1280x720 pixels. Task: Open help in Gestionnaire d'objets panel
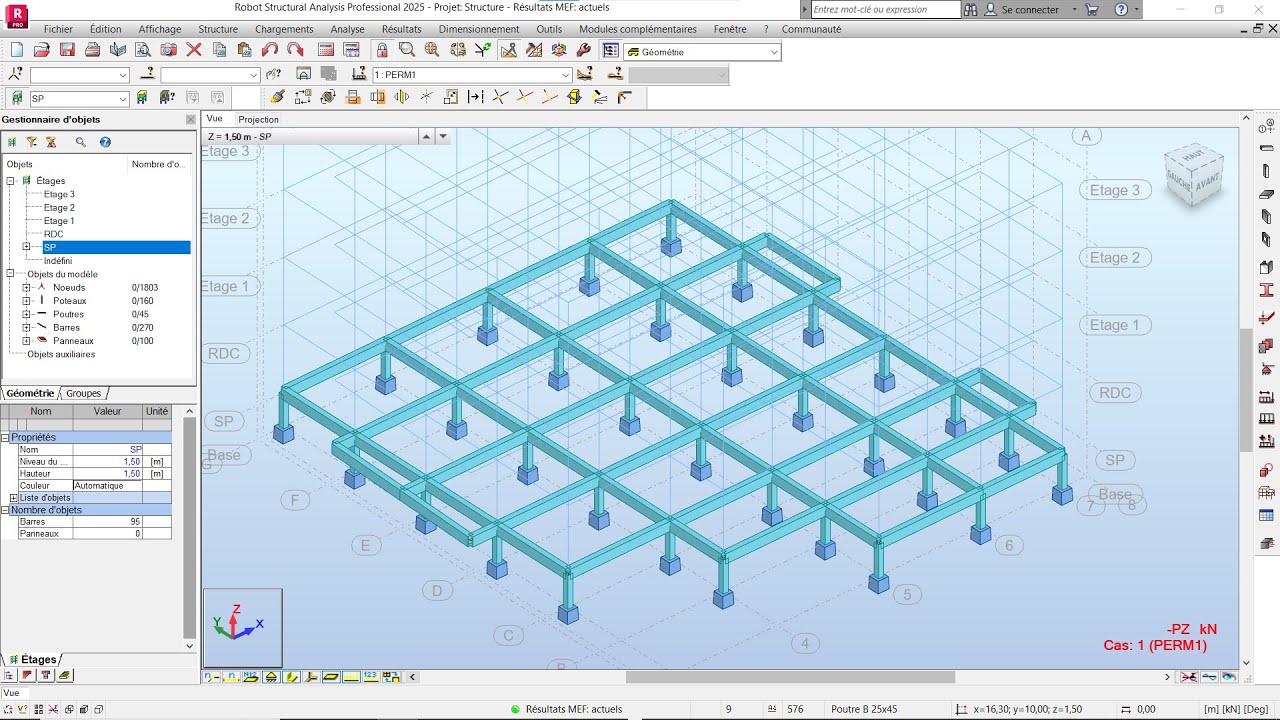[105, 142]
